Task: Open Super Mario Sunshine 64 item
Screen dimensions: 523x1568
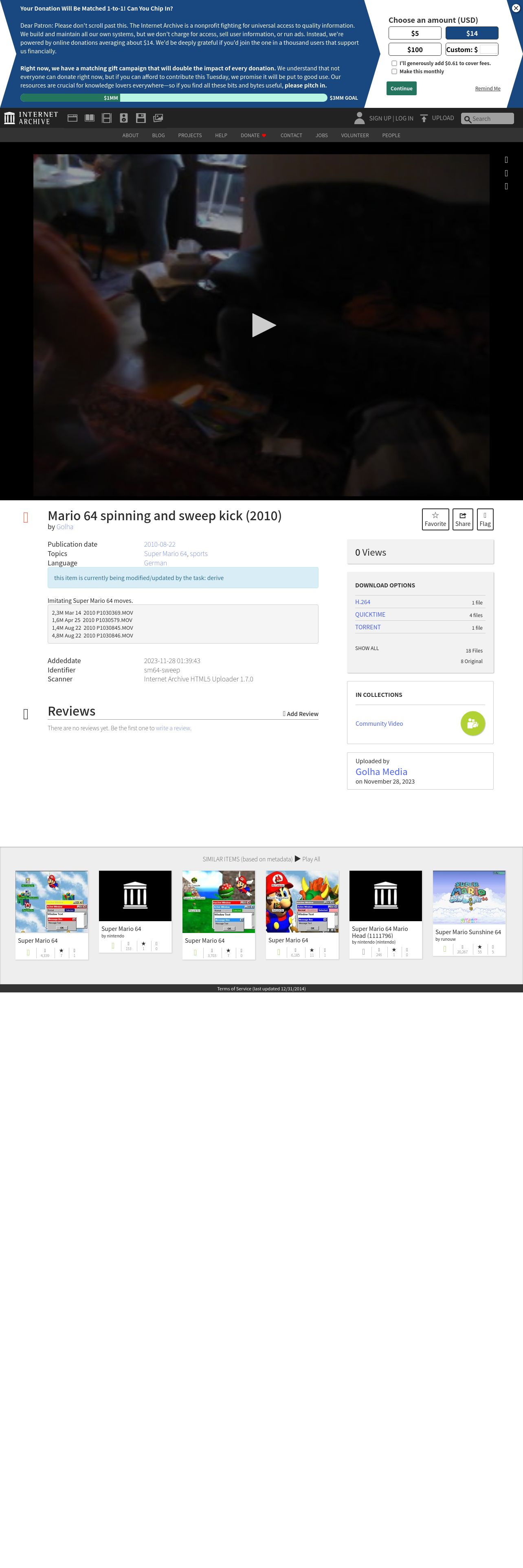Action: (469, 913)
